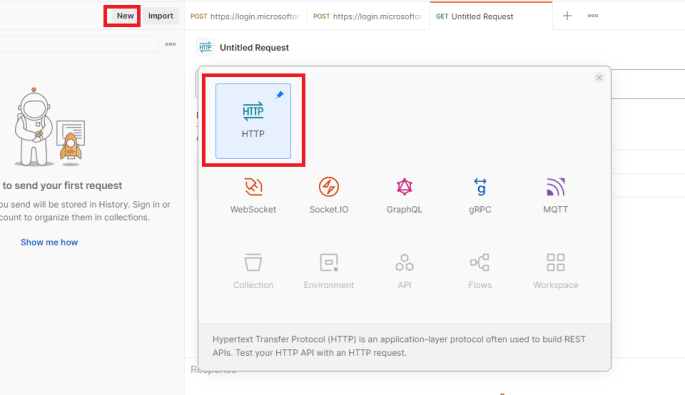Open the Show me how link

click(49, 242)
